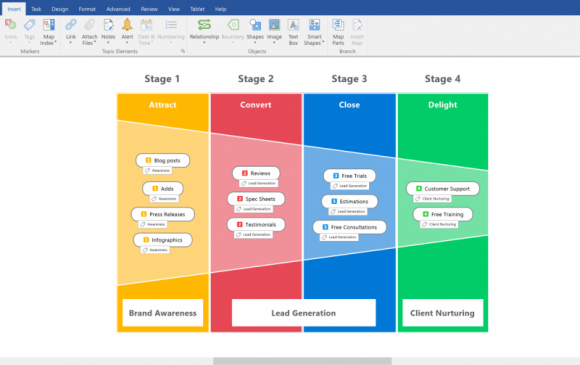
Task: Click the Convert column title
Action: [x=256, y=105]
